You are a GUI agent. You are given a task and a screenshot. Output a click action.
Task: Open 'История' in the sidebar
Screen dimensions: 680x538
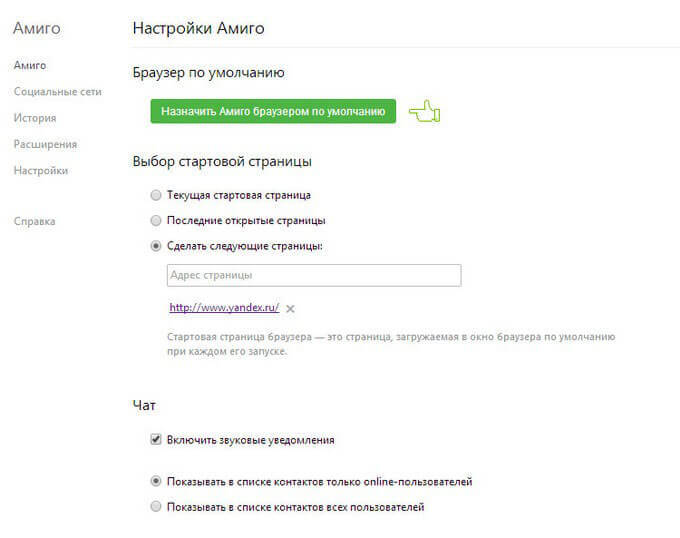pos(35,118)
